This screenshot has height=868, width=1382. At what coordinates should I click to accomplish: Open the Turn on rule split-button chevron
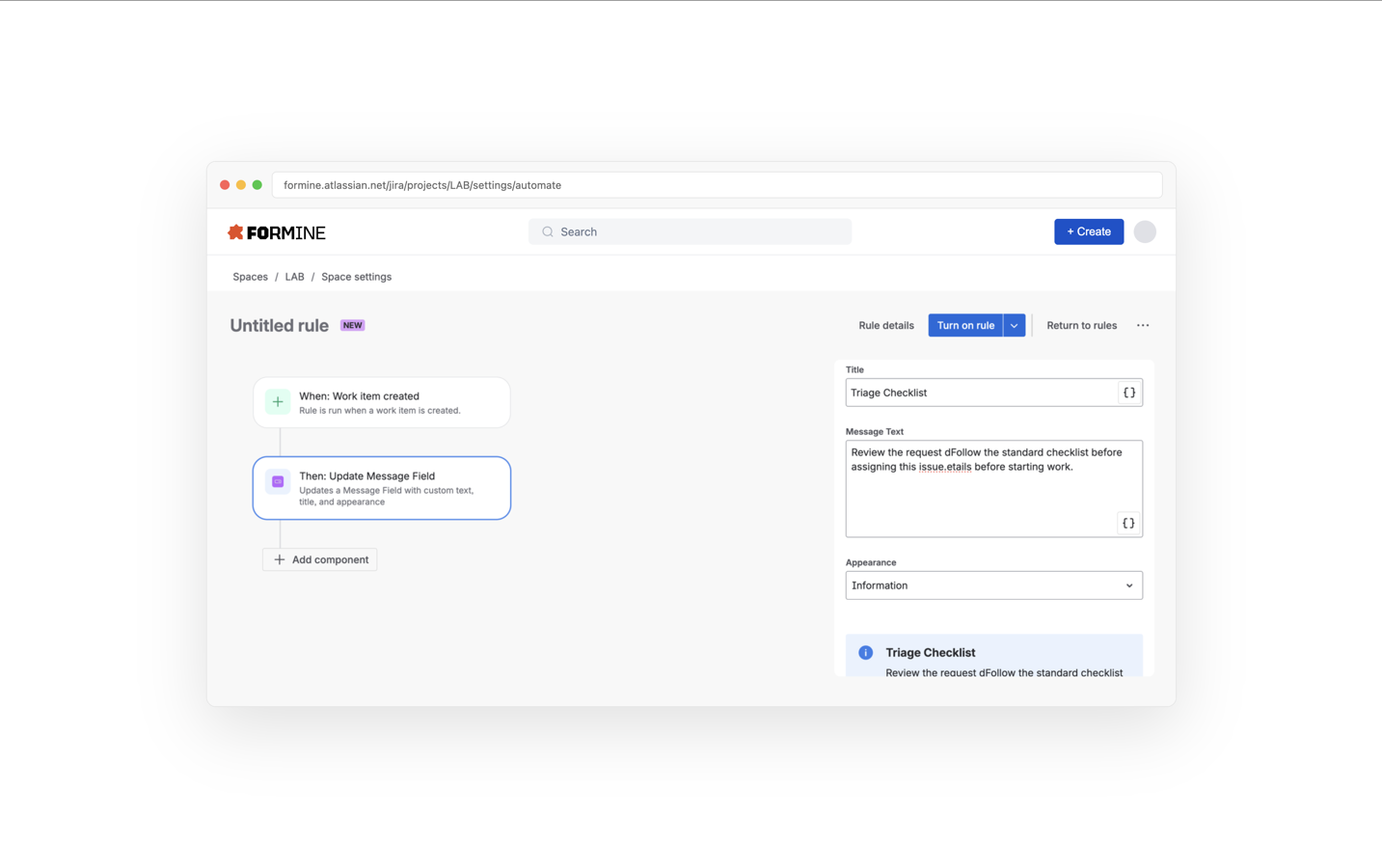1014,325
